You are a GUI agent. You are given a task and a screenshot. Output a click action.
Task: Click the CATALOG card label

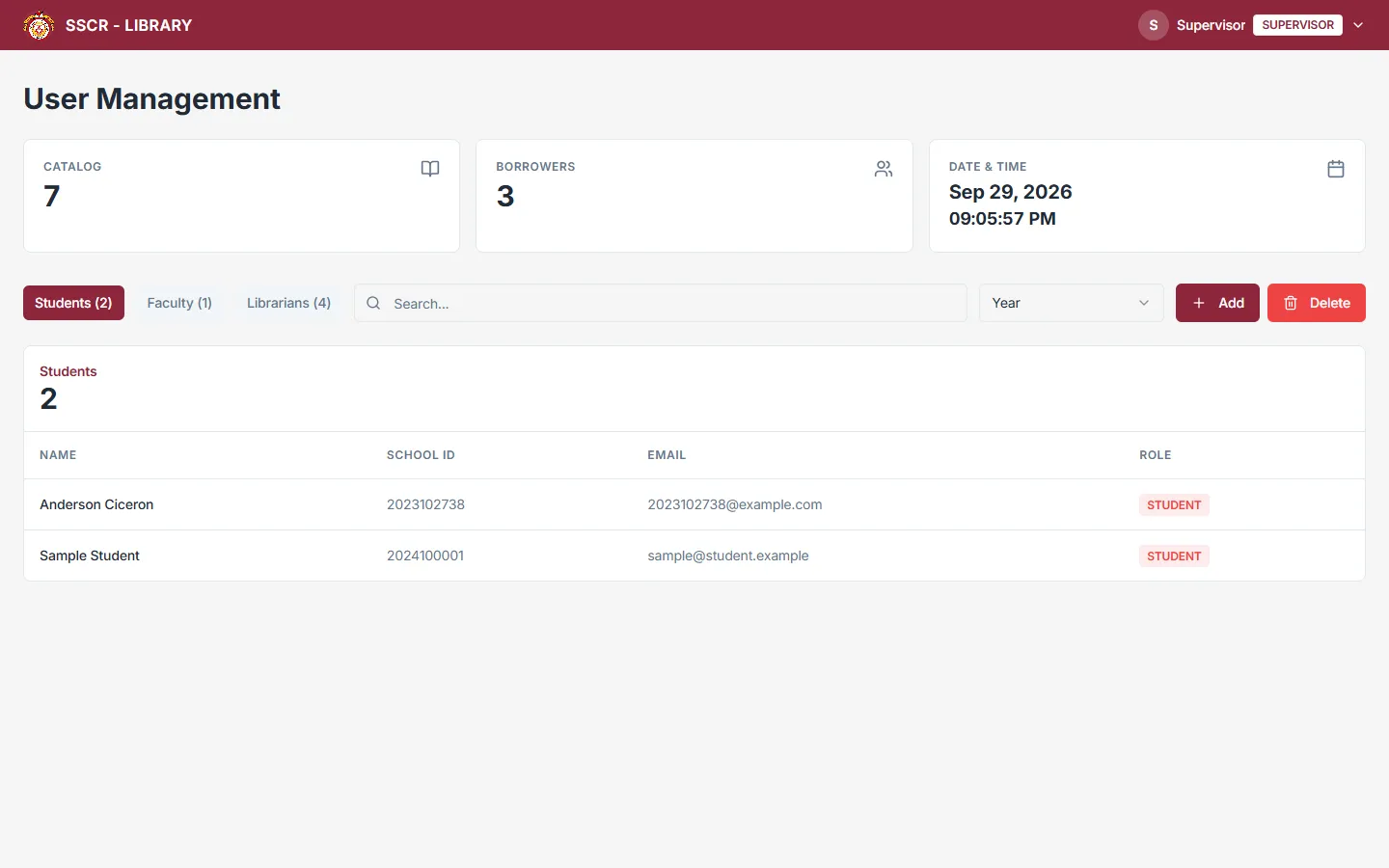(72, 167)
